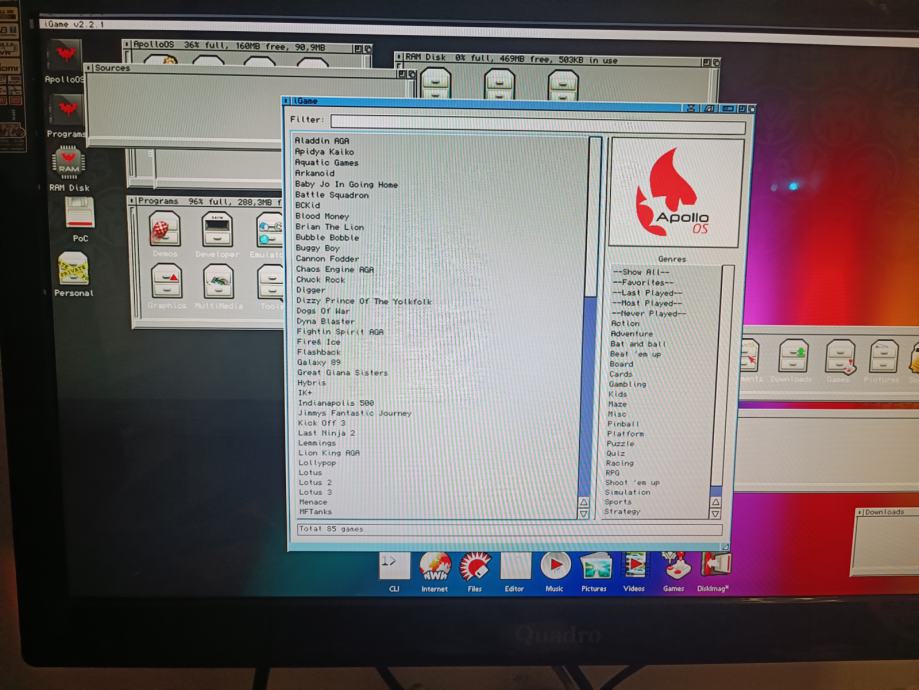Screen dimensions: 919x690
Task: Select the Puzzle genre
Action: coord(620,443)
